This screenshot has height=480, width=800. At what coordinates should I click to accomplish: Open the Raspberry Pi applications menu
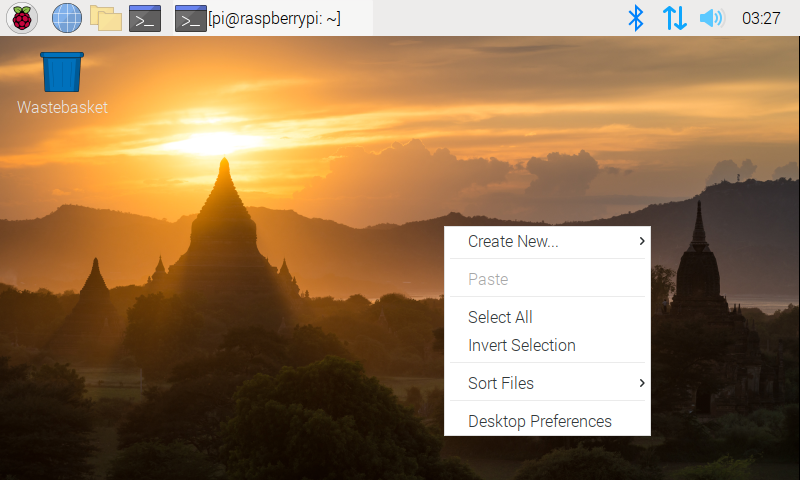coord(22,17)
